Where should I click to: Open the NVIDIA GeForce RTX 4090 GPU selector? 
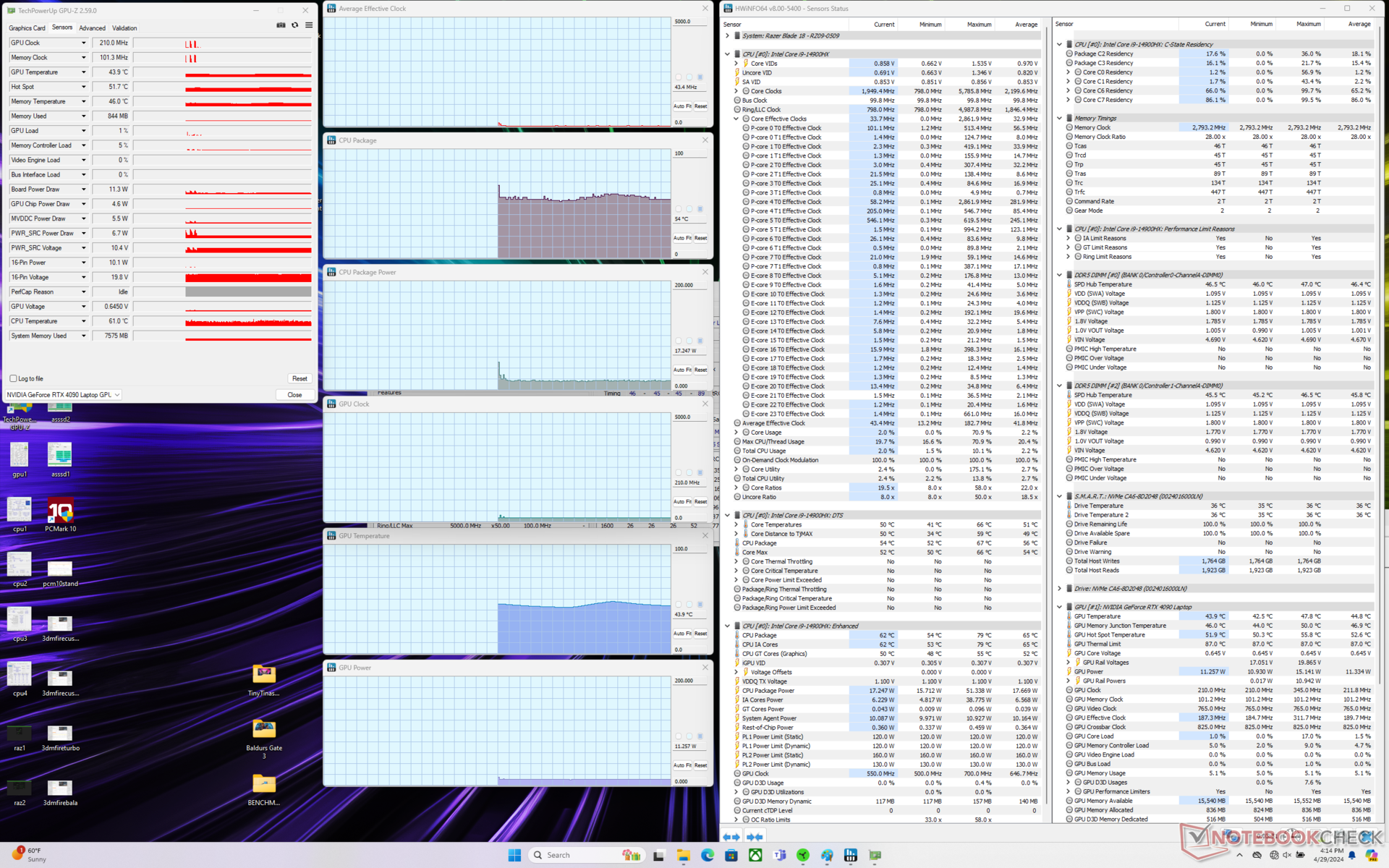64,395
